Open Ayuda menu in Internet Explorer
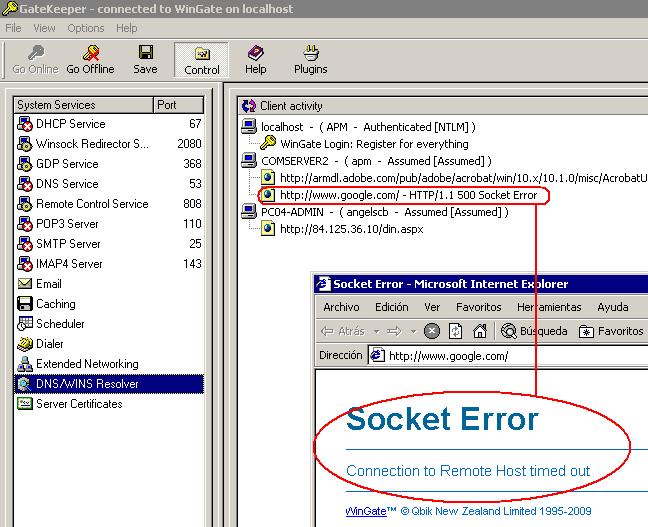 pos(613,307)
